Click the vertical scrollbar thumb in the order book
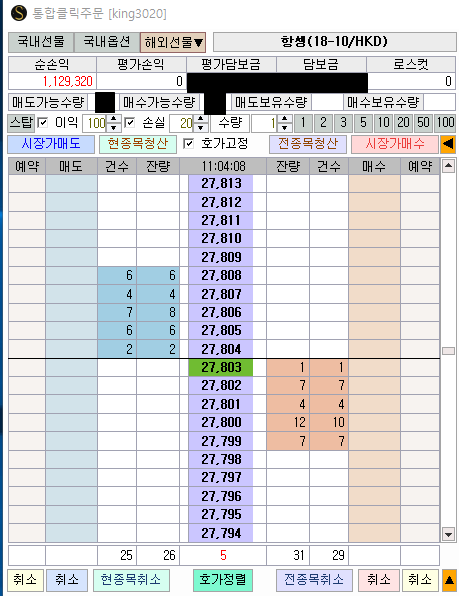This screenshot has width=459, height=596. [448, 351]
